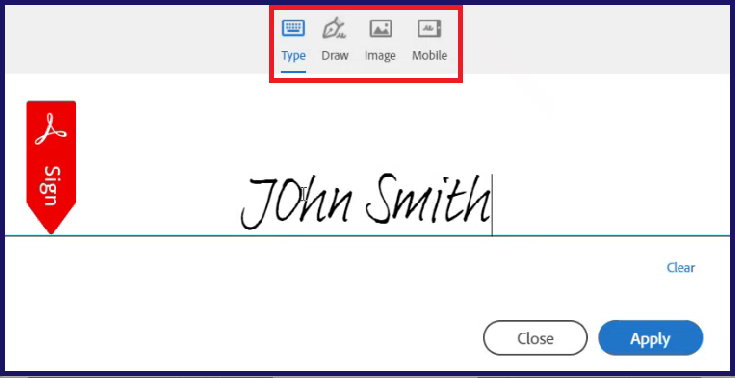The image size is (735, 378).
Task: Click the red Adobe Sign ribbon
Action: click(x=51, y=166)
